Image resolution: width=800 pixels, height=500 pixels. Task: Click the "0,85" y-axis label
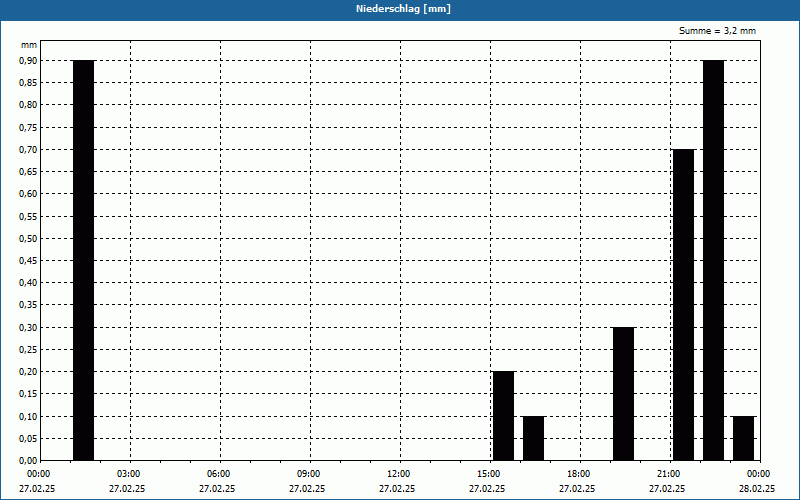click(x=28, y=83)
